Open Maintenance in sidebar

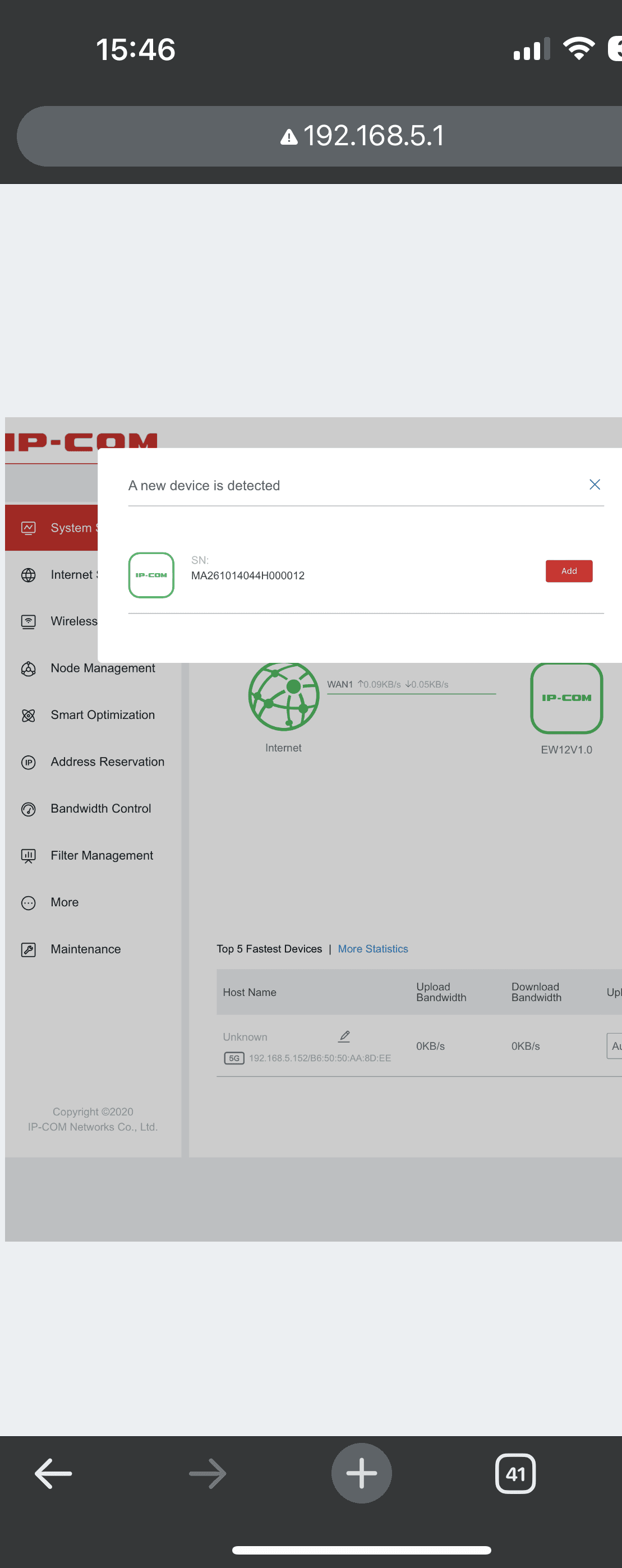(93, 949)
